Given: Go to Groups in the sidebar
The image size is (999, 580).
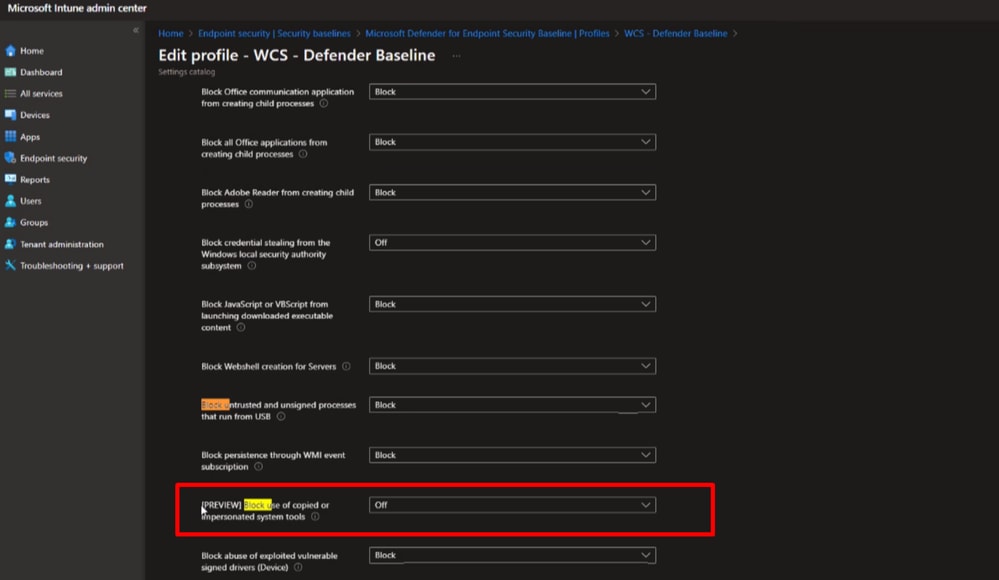Looking at the screenshot, I should pos(34,222).
